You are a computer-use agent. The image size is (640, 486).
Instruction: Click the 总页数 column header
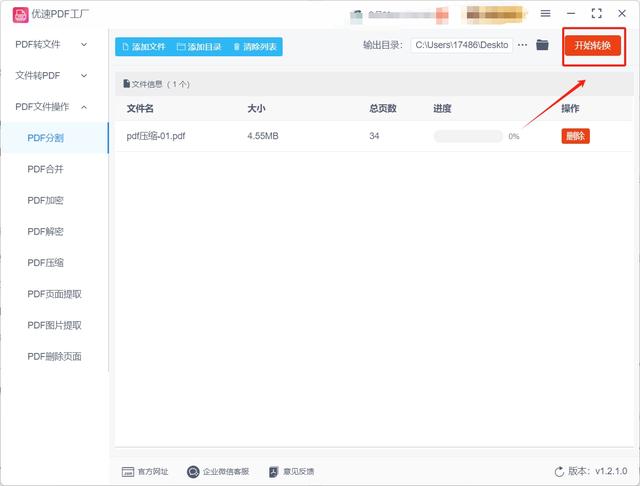coord(383,109)
